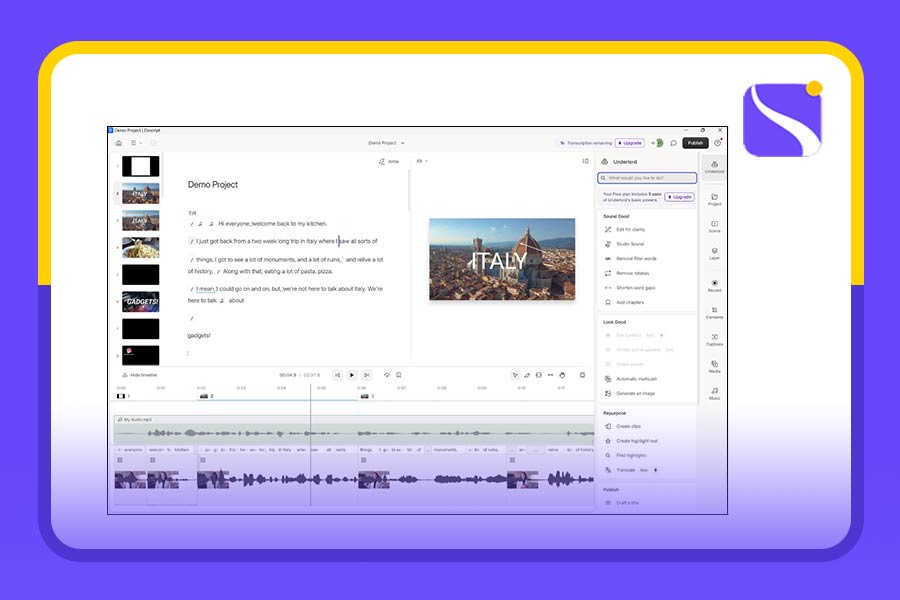Click the black Publish button
This screenshot has height=600, width=900.
click(696, 143)
